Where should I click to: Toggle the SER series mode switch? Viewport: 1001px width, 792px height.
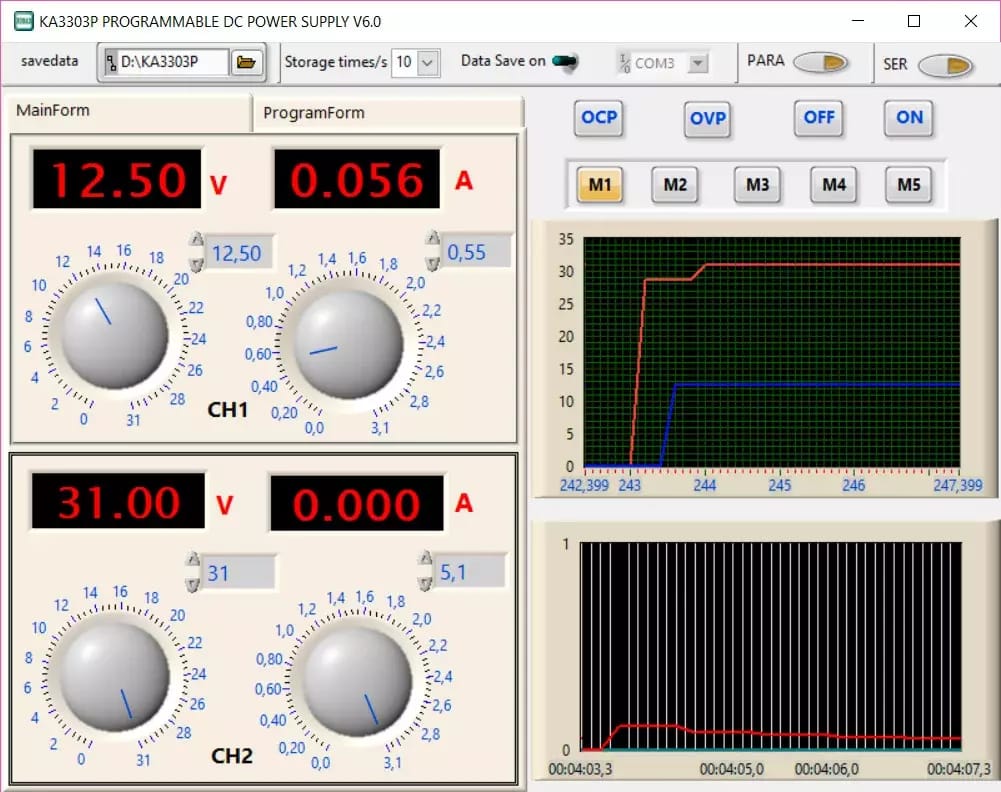click(945, 65)
